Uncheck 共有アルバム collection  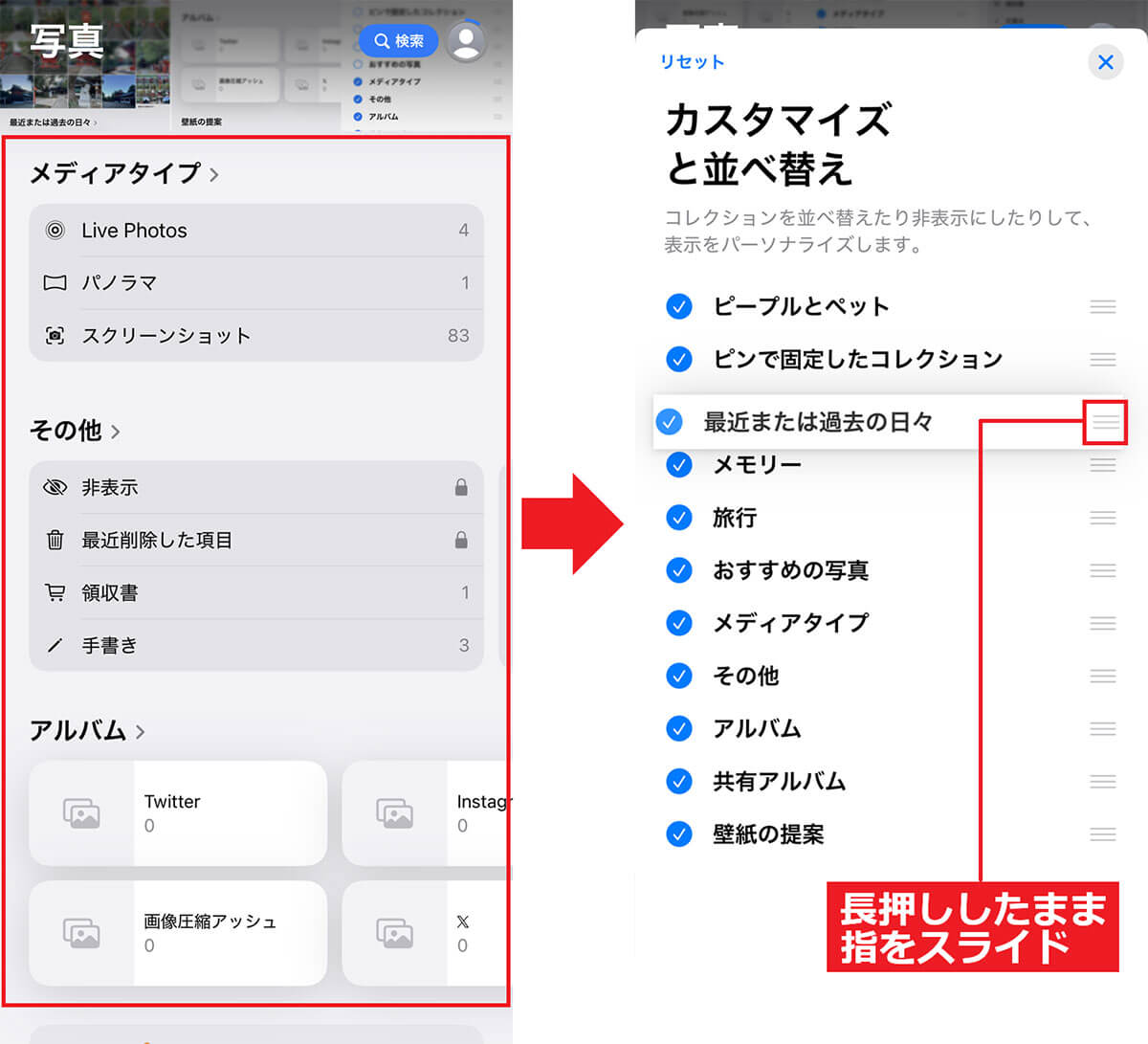[678, 782]
